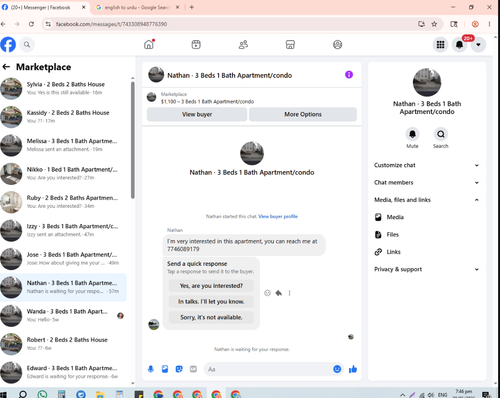This screenshot has width=500, height=398.
Task: Send quick reply 'Yes, are you interested?'
Action: [x=211, y=286]
